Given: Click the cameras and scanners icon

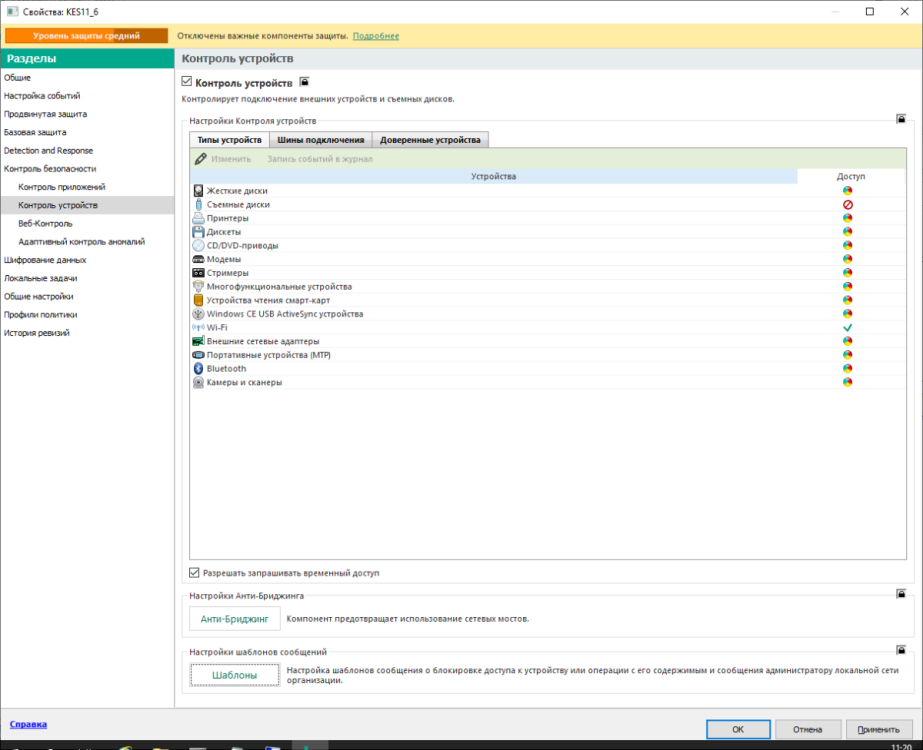Looking at the screenshot, I should click(x=198, y=382).
